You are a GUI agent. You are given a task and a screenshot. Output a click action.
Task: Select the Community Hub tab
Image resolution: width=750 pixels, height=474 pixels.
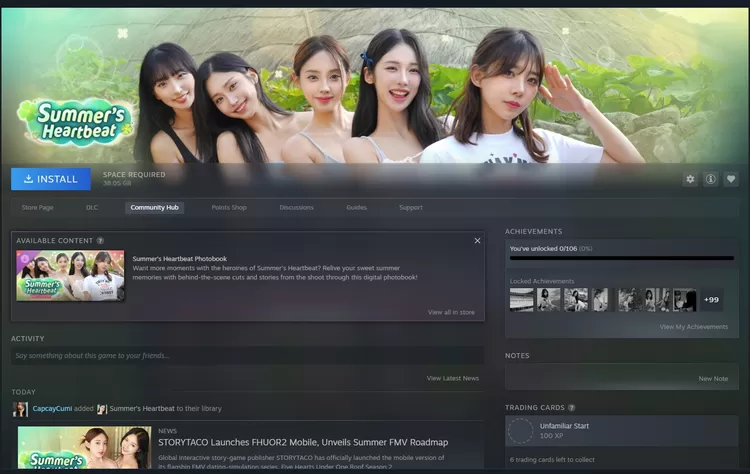154,208
